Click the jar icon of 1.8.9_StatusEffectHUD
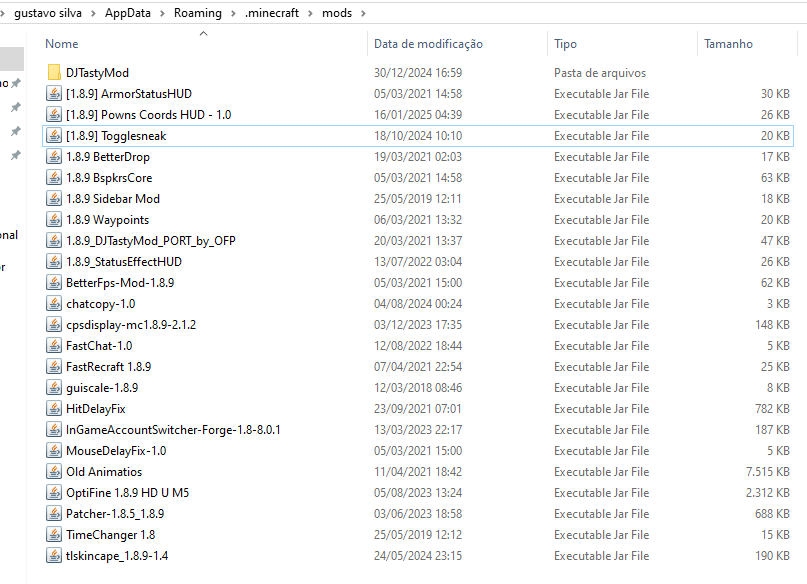807x584 pixels. point(54,261)
